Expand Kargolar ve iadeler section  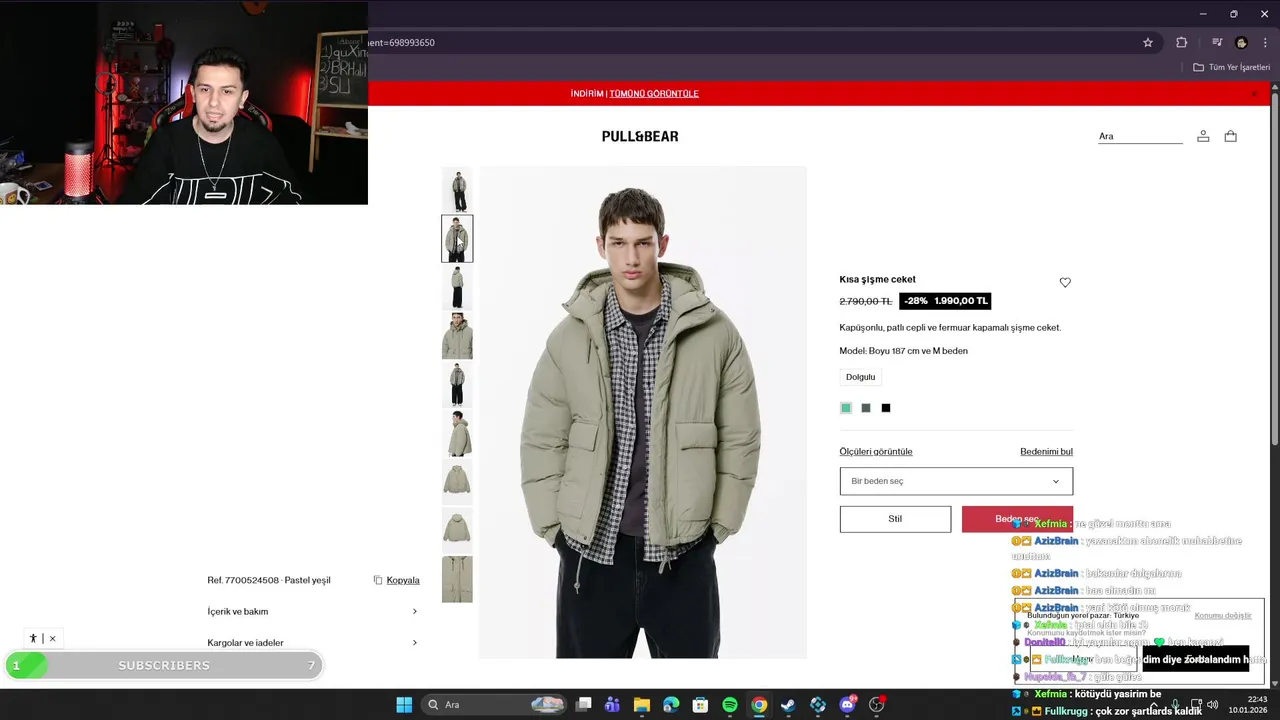313,643
